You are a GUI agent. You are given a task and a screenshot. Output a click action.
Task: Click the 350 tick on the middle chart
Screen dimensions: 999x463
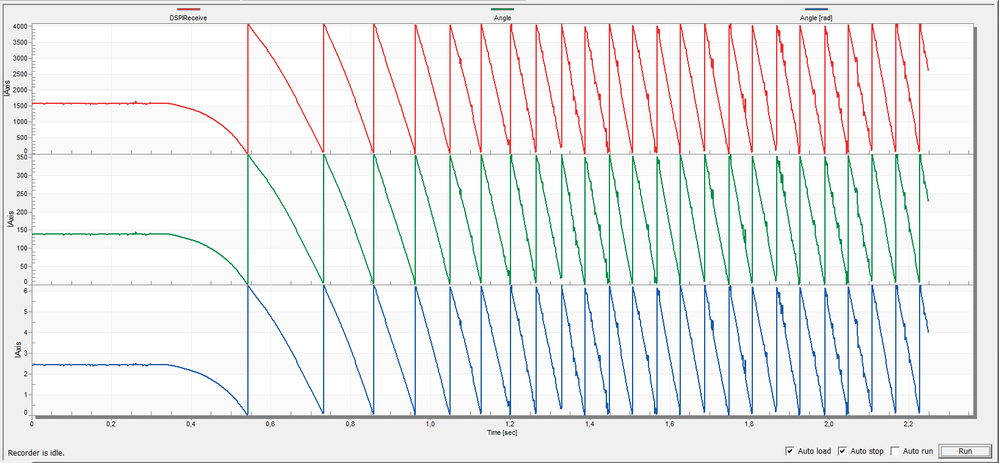(22, 157)
